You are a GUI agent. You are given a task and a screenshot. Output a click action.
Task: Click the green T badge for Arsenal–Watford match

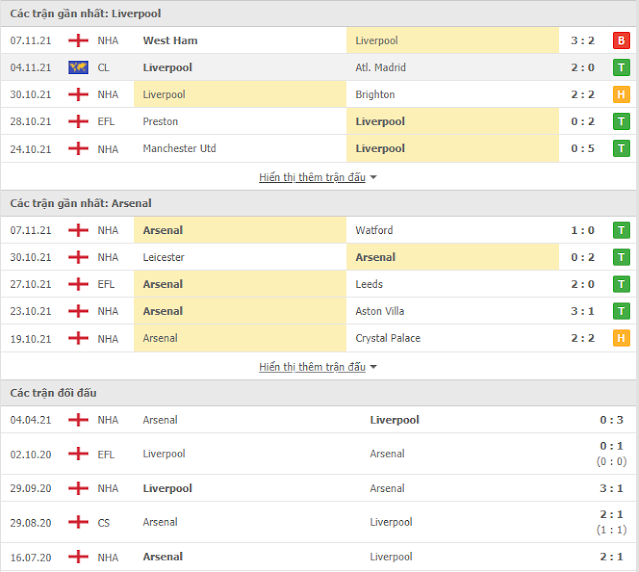pos(621,230)
